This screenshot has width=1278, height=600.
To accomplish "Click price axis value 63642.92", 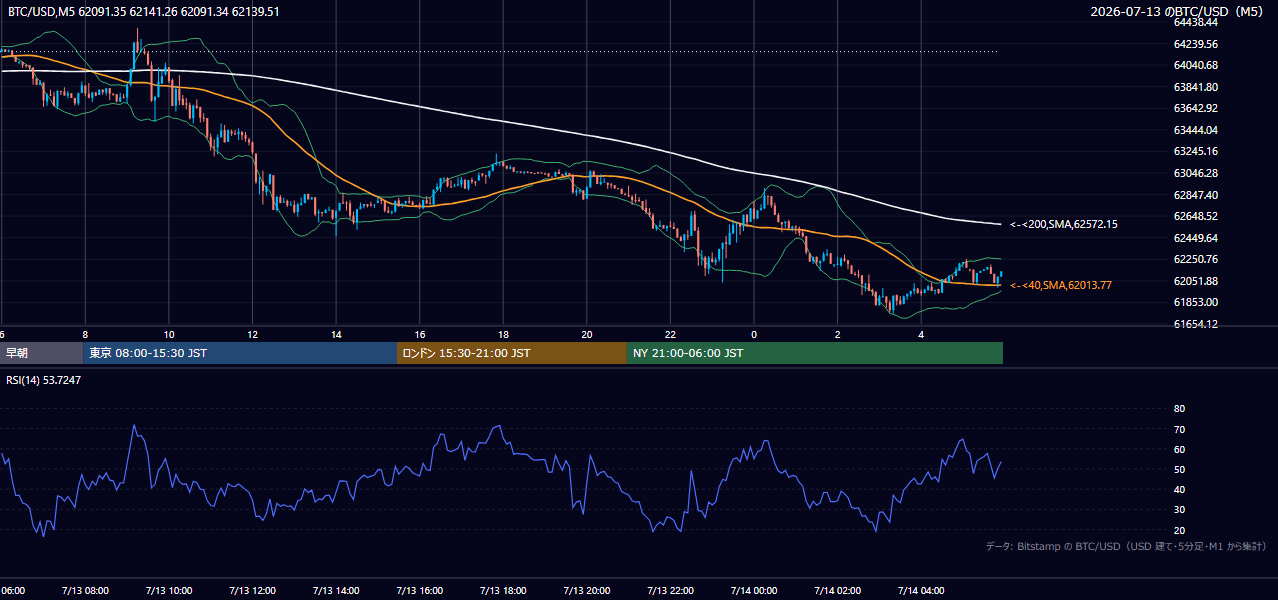I will click(x=1195, y=108).
